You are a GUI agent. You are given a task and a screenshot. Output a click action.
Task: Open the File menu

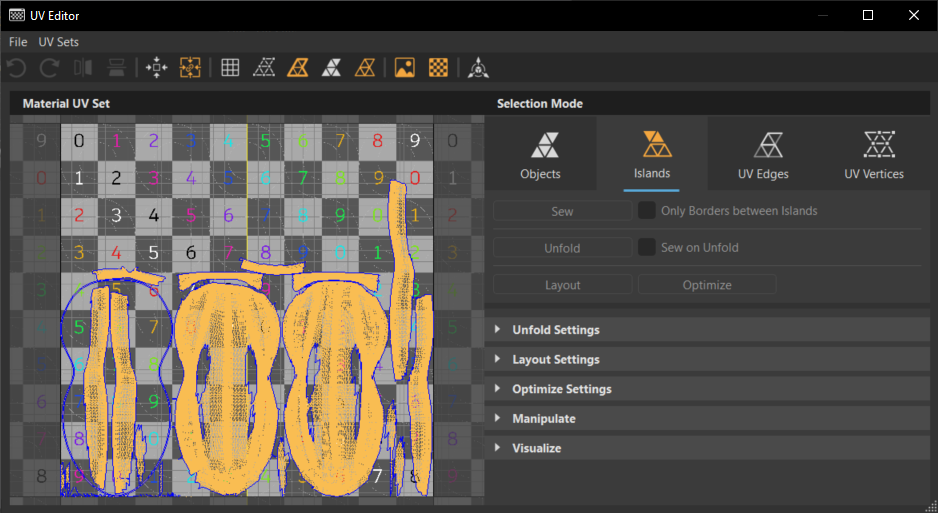tap(18, 42)
